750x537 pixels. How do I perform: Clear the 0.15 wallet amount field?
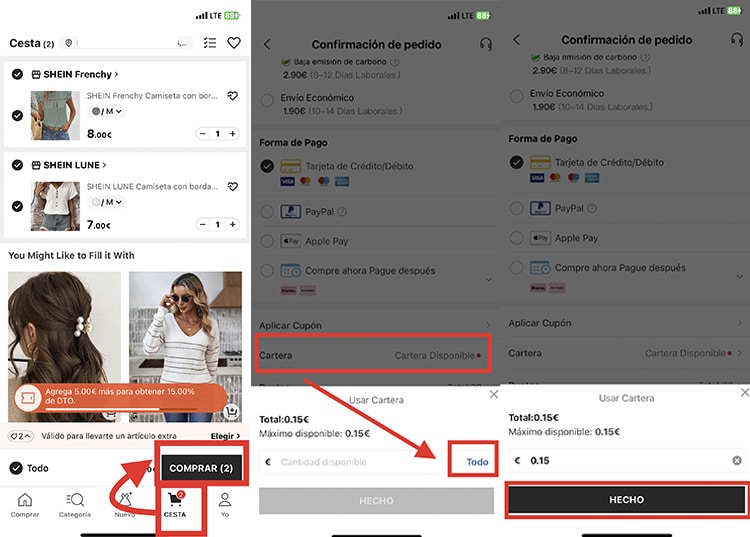pos(737,460)
